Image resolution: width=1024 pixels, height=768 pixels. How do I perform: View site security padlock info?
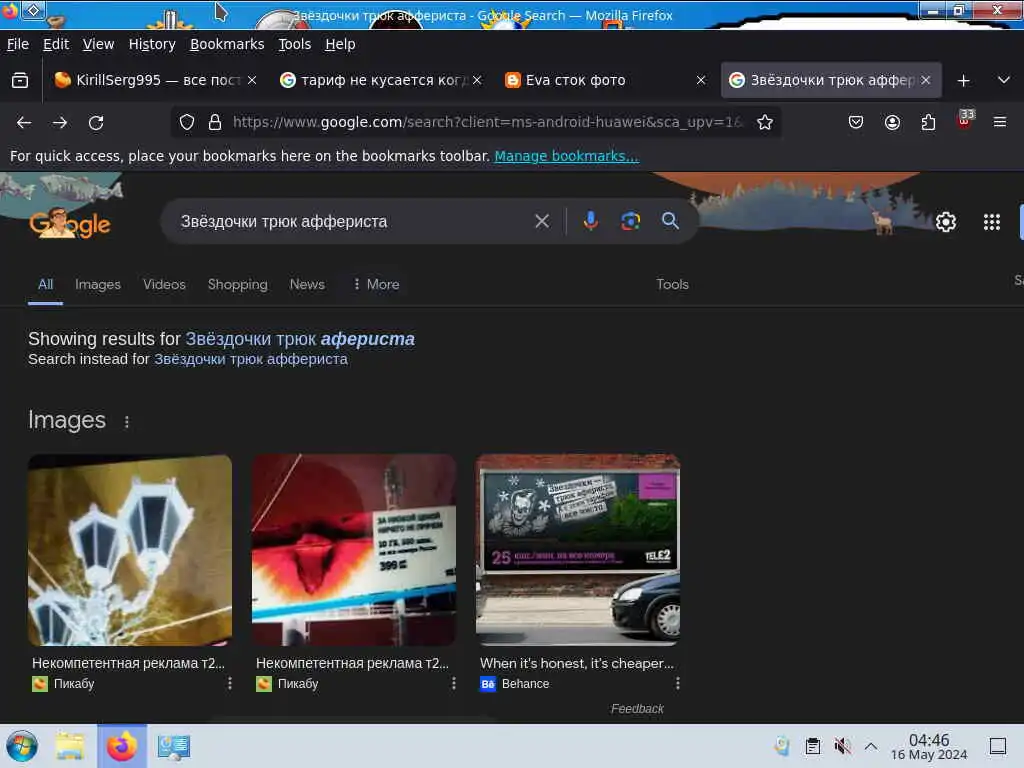tap(215, 122)
